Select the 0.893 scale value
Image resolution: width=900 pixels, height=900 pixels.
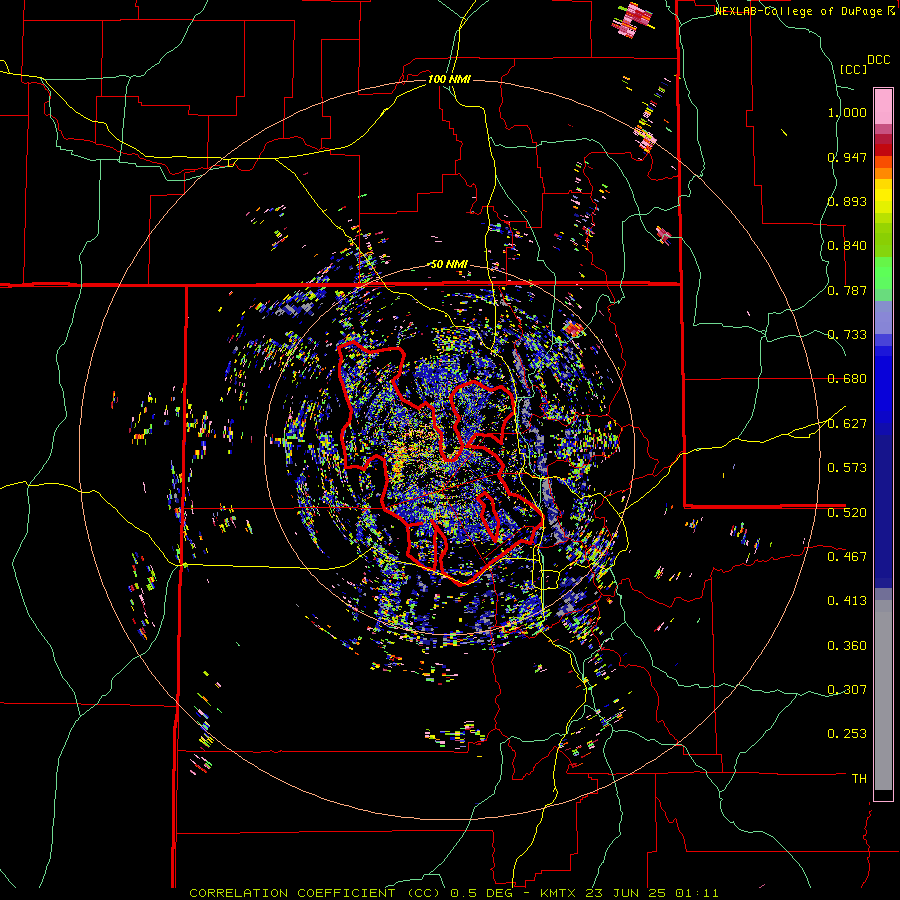[x=847, y=201]
